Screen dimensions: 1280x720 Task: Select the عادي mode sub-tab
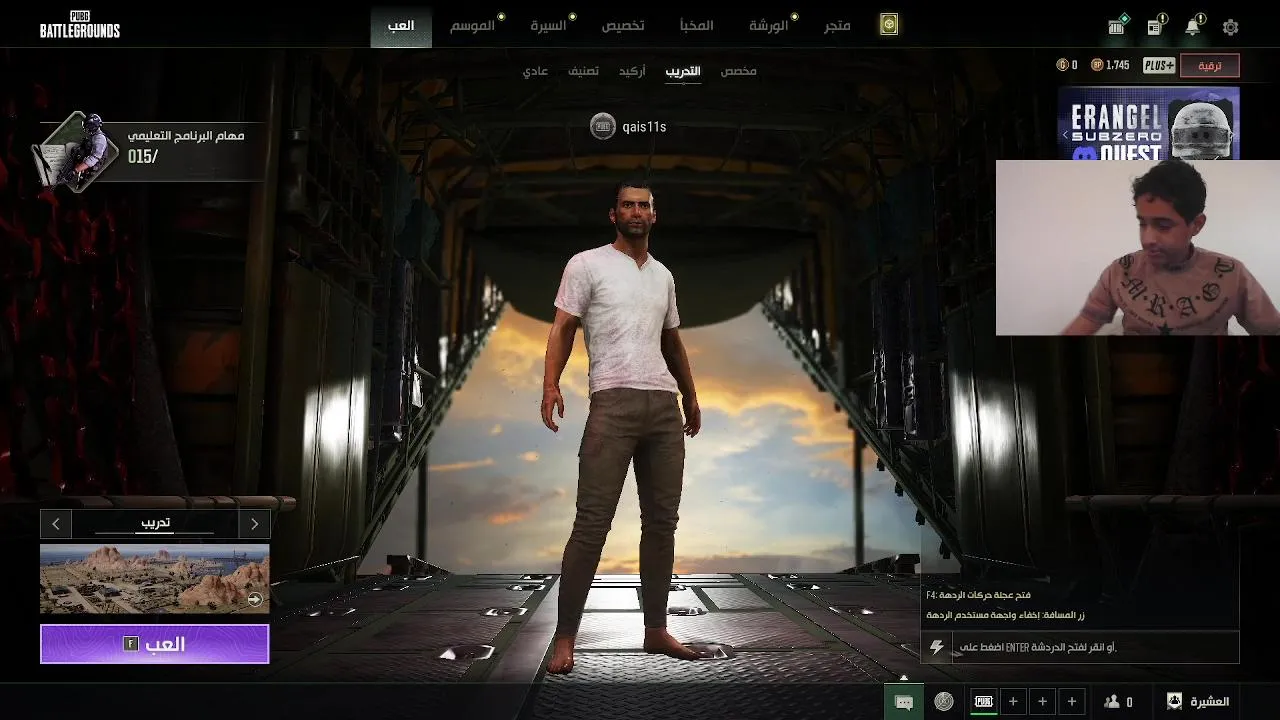[x=535, y=71]
